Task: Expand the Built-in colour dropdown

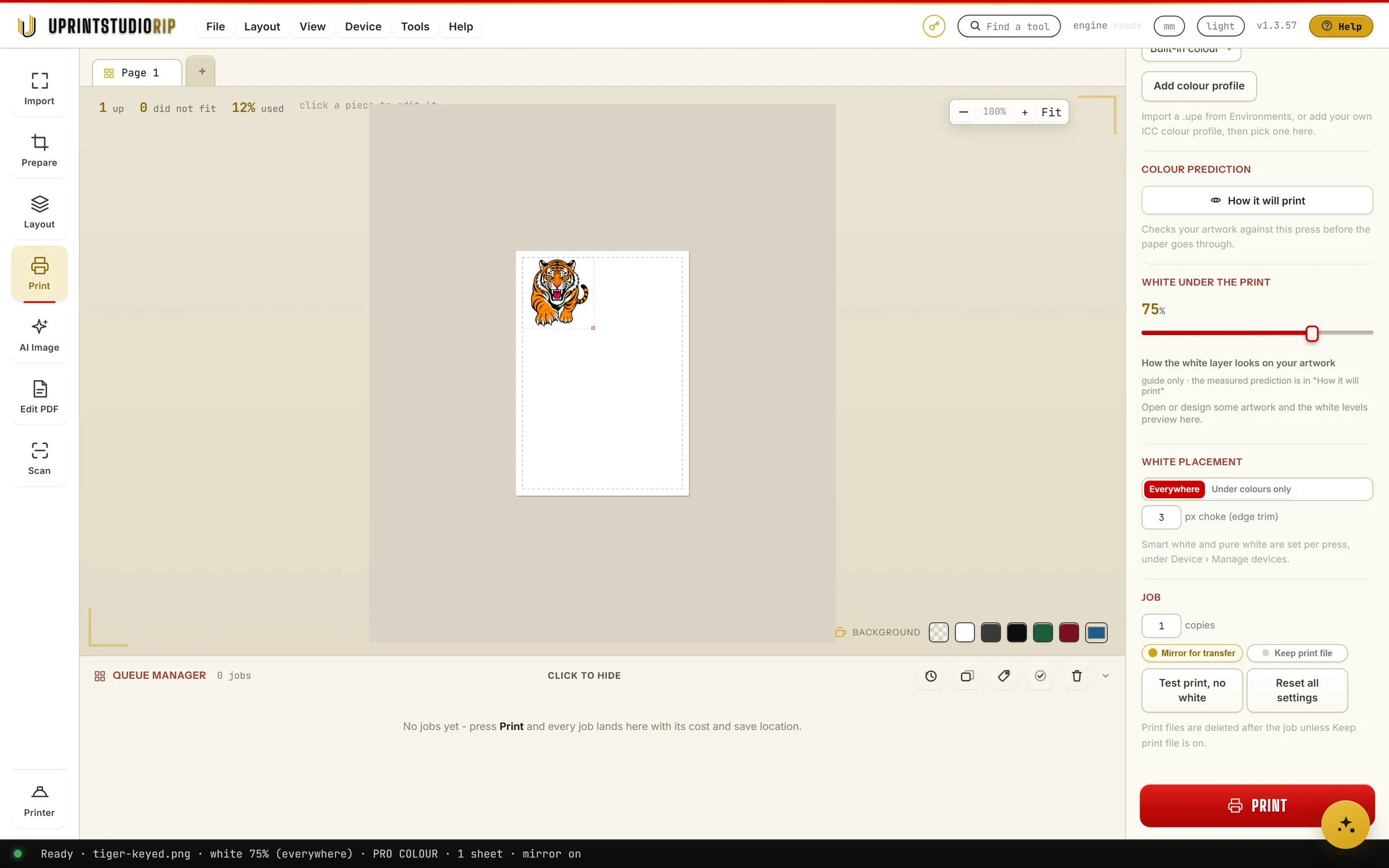Action: [1191, 52]
